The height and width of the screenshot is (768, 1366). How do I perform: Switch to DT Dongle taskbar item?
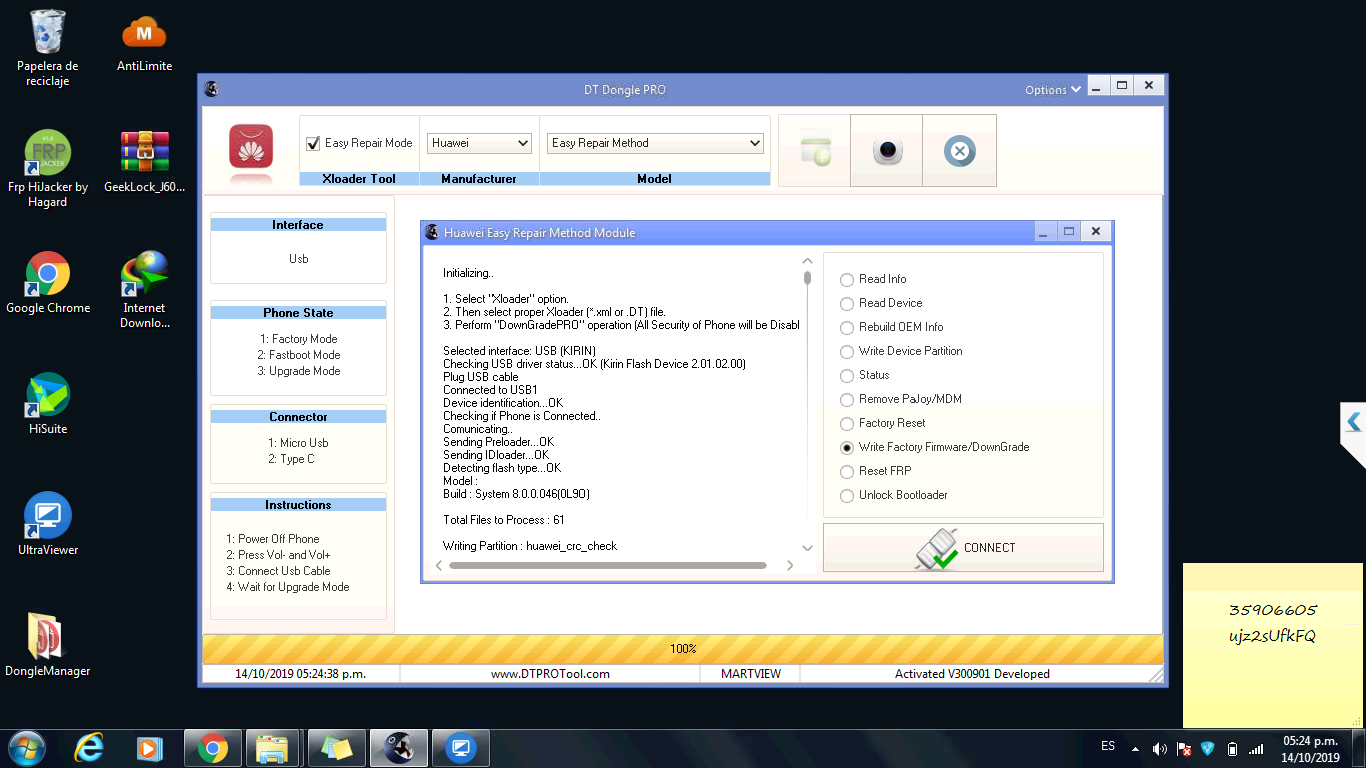(399, 747)
